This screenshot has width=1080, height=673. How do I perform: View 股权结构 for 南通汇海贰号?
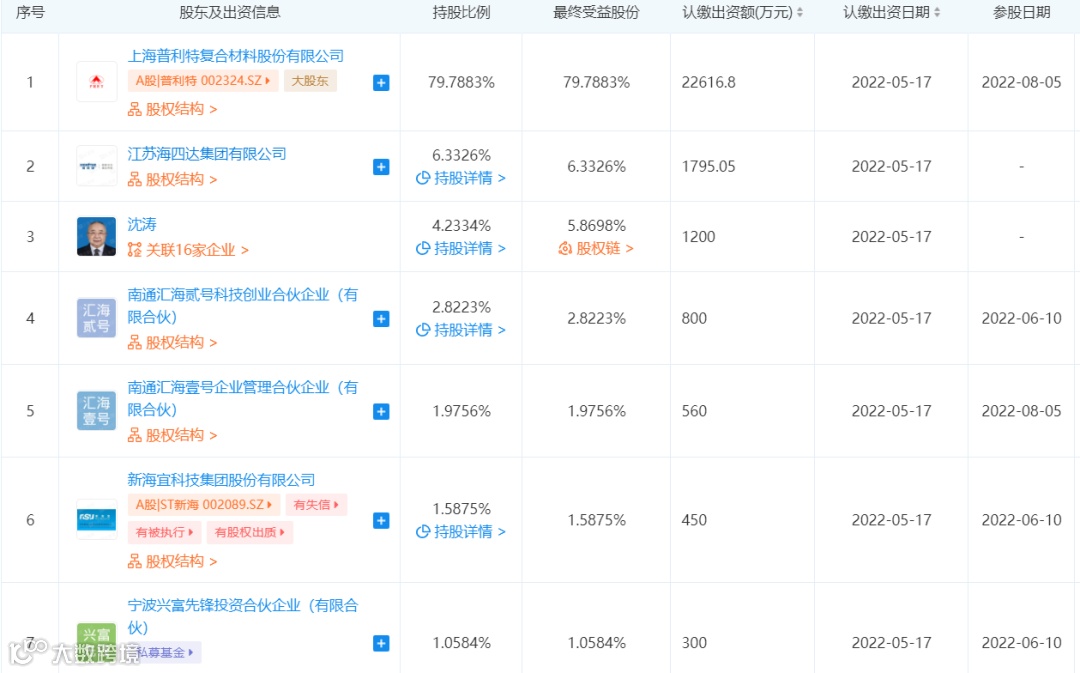click(x=172, y=342)
